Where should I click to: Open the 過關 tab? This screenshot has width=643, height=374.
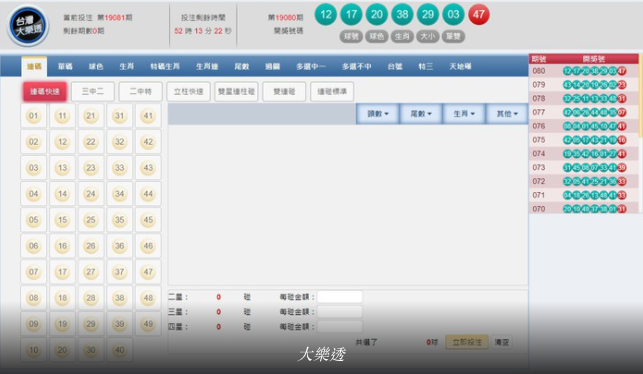pyautogui.click(x=272, y=66)
